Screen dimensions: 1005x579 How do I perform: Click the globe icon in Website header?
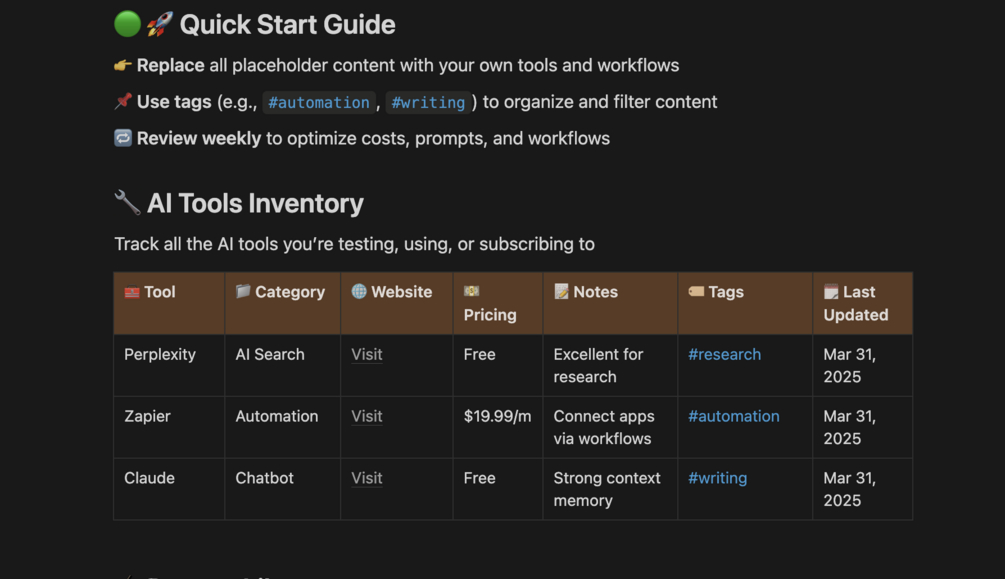tap(359, 292)
